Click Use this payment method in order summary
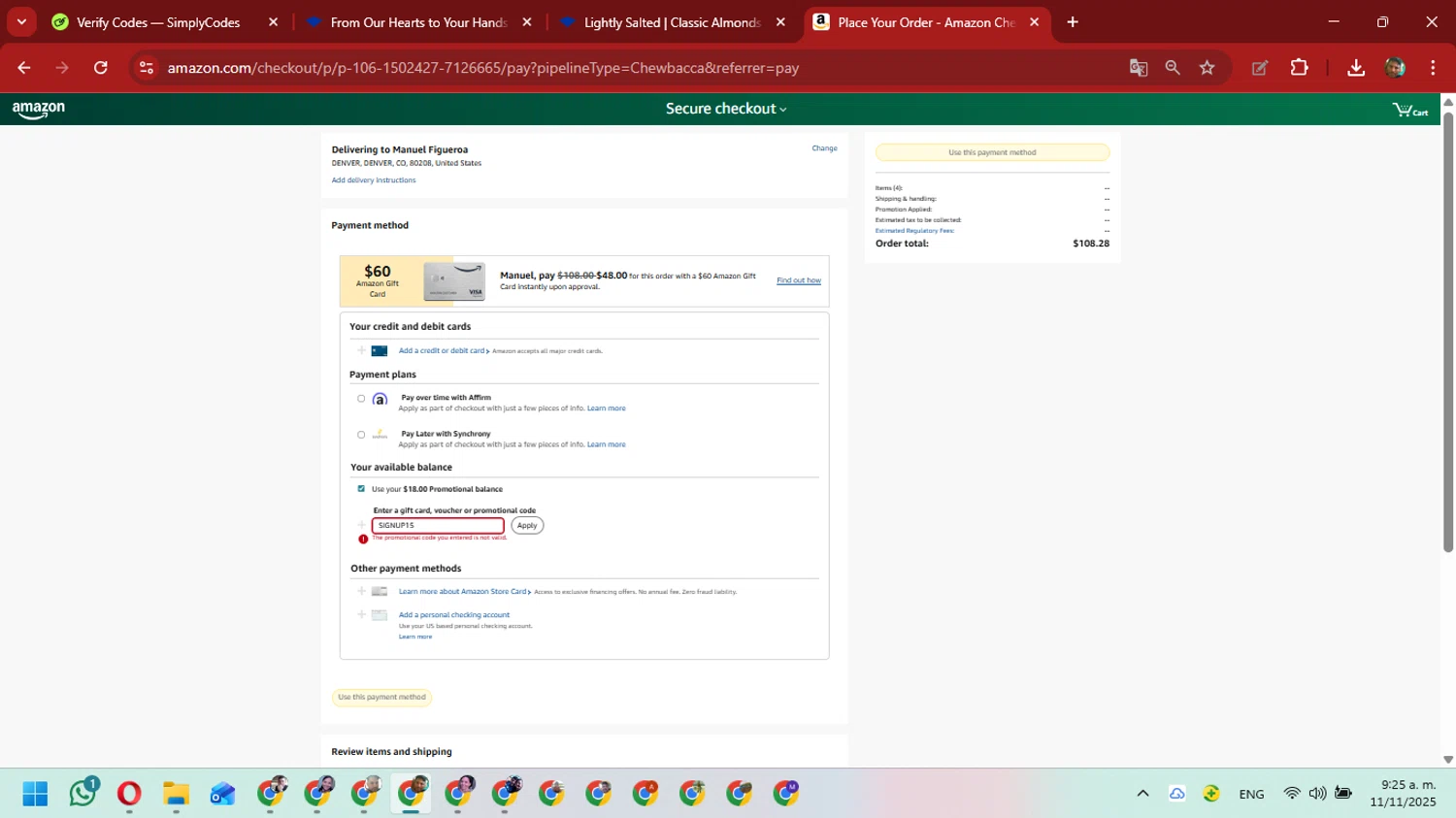This screenshot has width=1456, height=818. (992, 152)
